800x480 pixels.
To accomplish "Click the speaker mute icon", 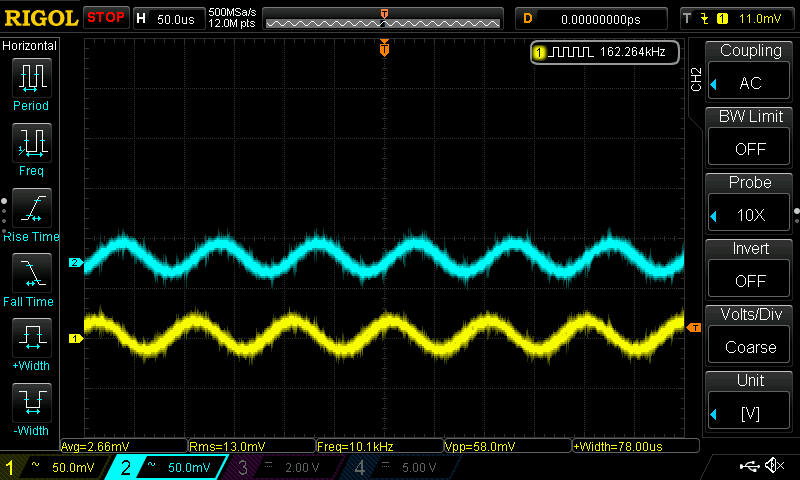I will [773, 466].
